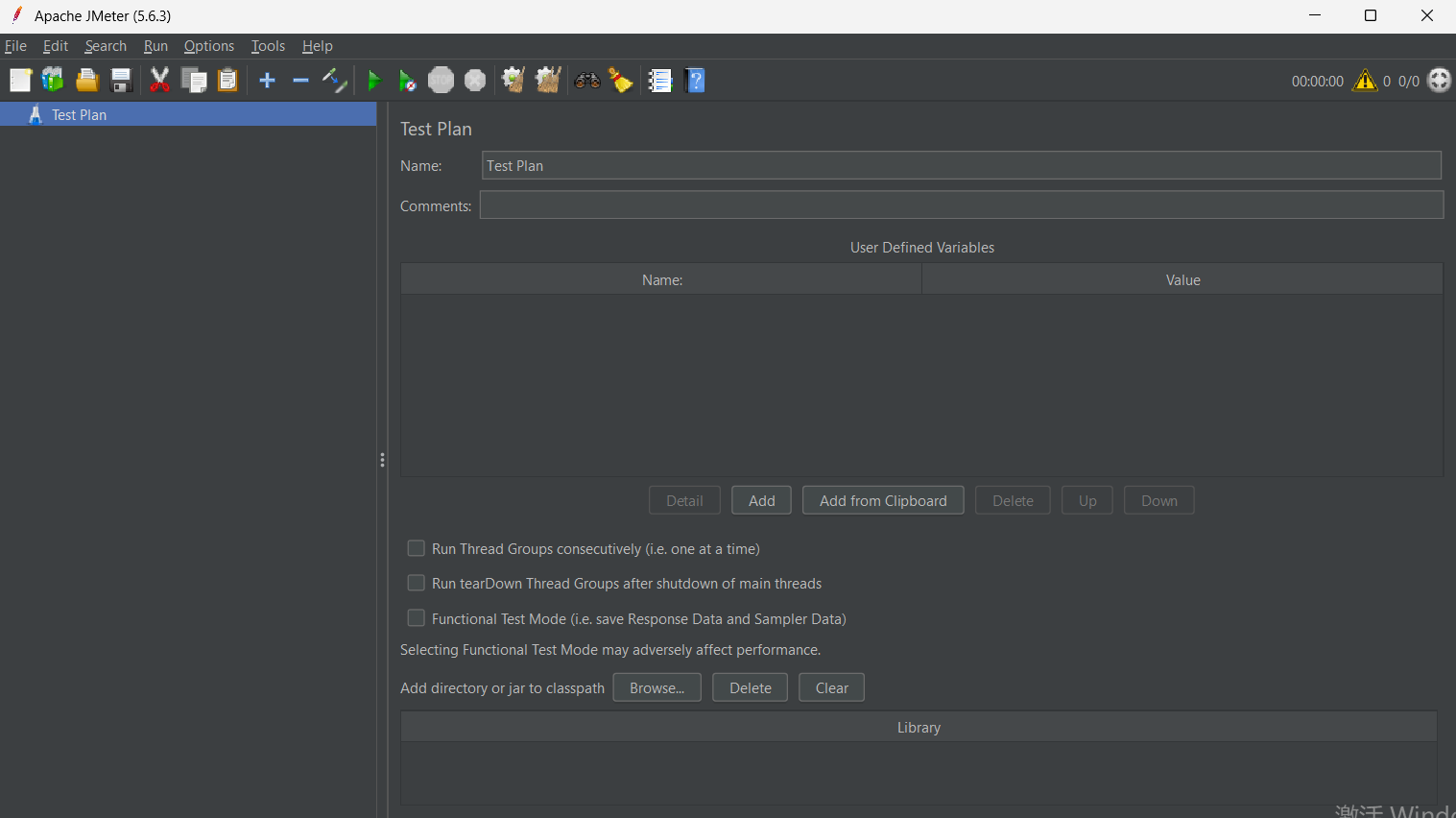The width and height of the screenshot is (1456, 818).
Task: Click the Name: column header
Action: pyautogui.click(x=661, y=279)
